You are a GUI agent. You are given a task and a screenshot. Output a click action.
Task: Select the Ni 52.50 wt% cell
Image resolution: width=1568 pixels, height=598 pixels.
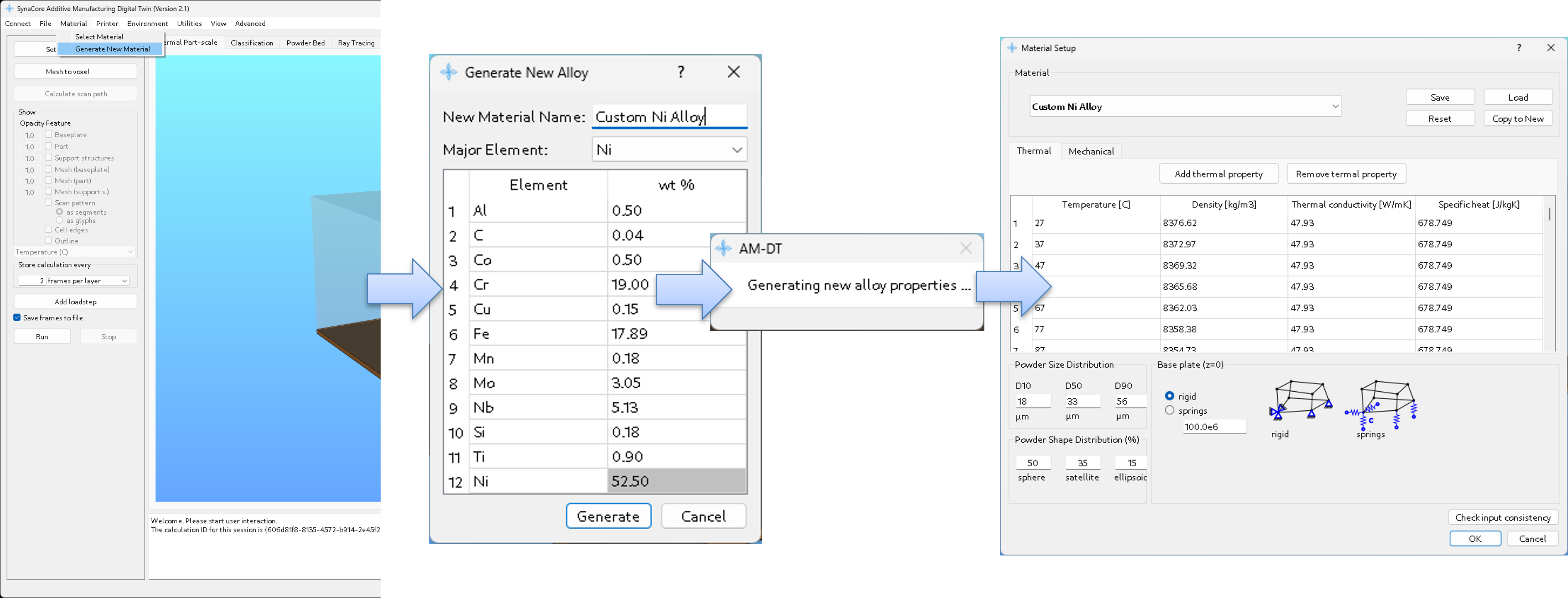(x=676, y=480)
